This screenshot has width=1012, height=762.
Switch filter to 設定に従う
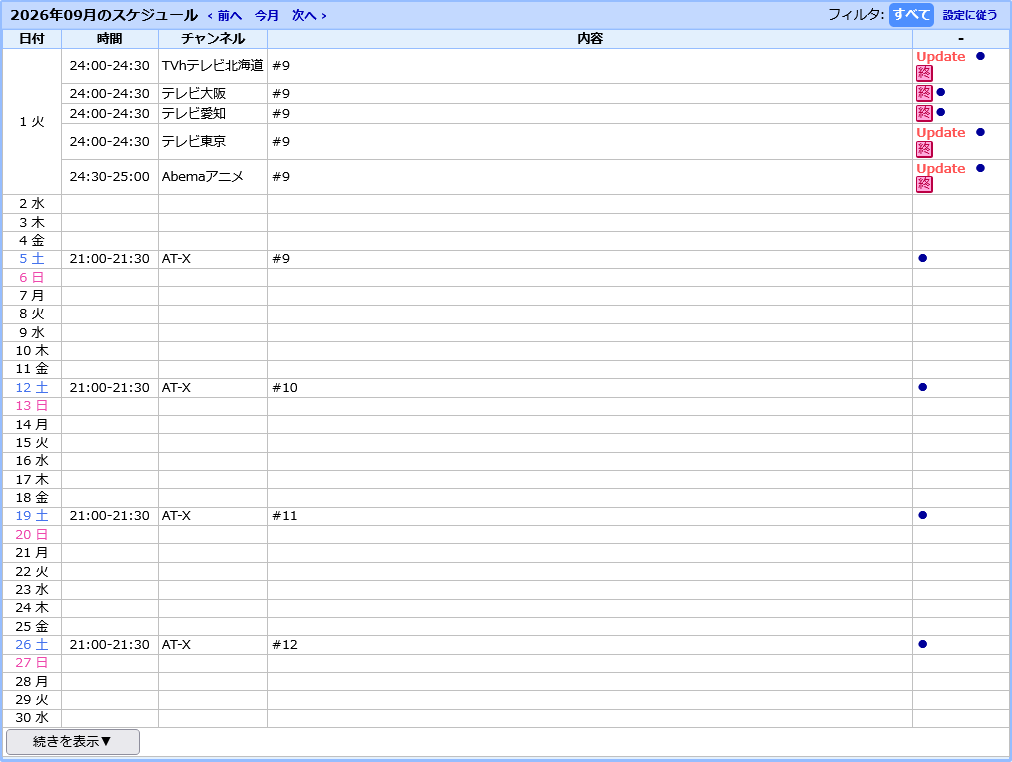970,15
